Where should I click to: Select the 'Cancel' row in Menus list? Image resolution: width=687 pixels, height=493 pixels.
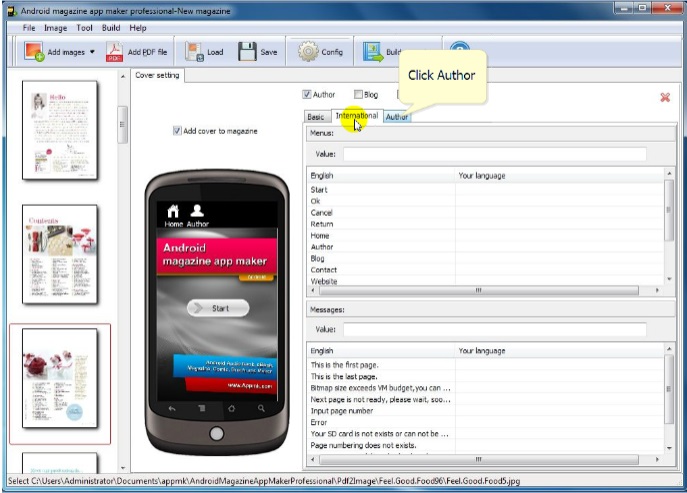click(x=485, y=213)
